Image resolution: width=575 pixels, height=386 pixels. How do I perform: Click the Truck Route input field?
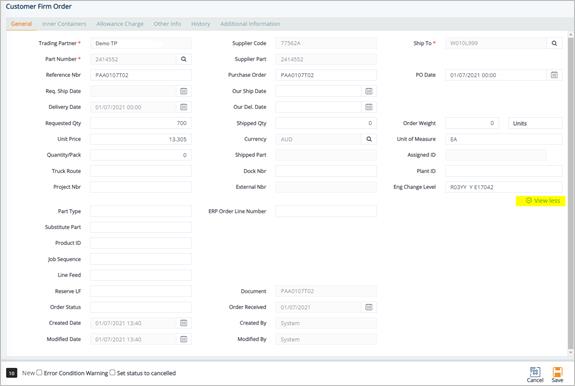(x=141, y=171)
